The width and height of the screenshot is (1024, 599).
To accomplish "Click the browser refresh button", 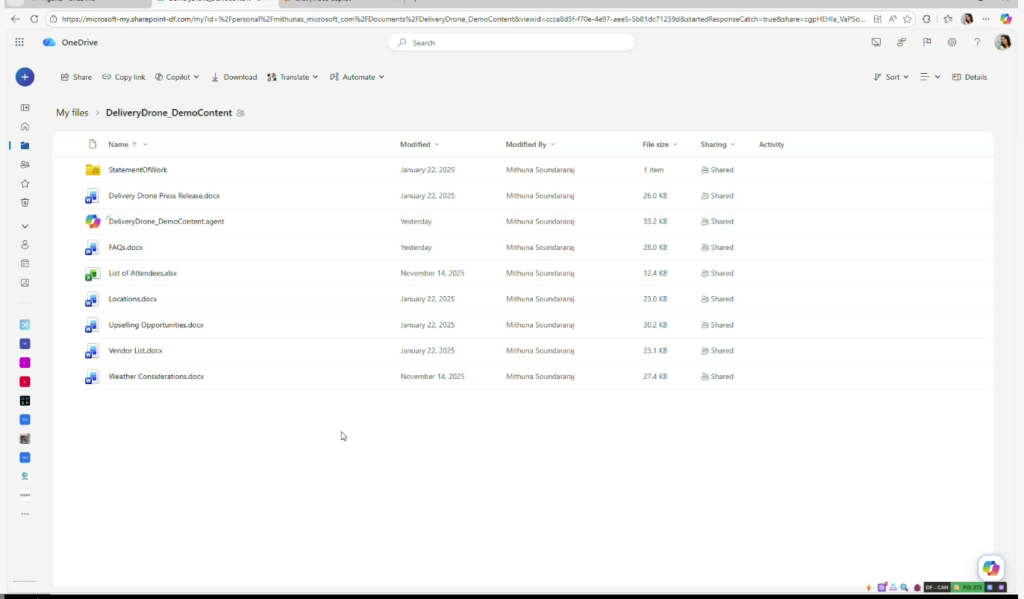I will click(34, 19).
